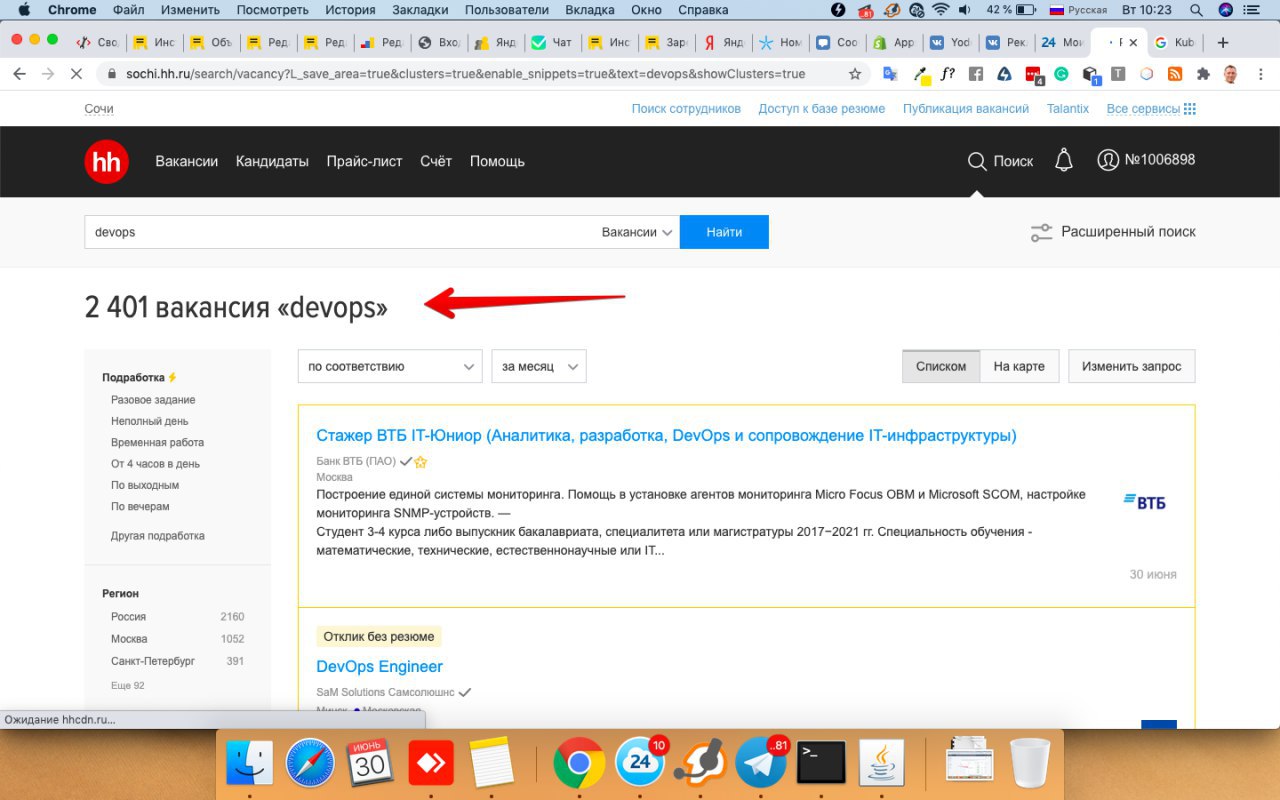Stop page loading with the X button
The image size is (1280, 800).
tap(76, 74)
